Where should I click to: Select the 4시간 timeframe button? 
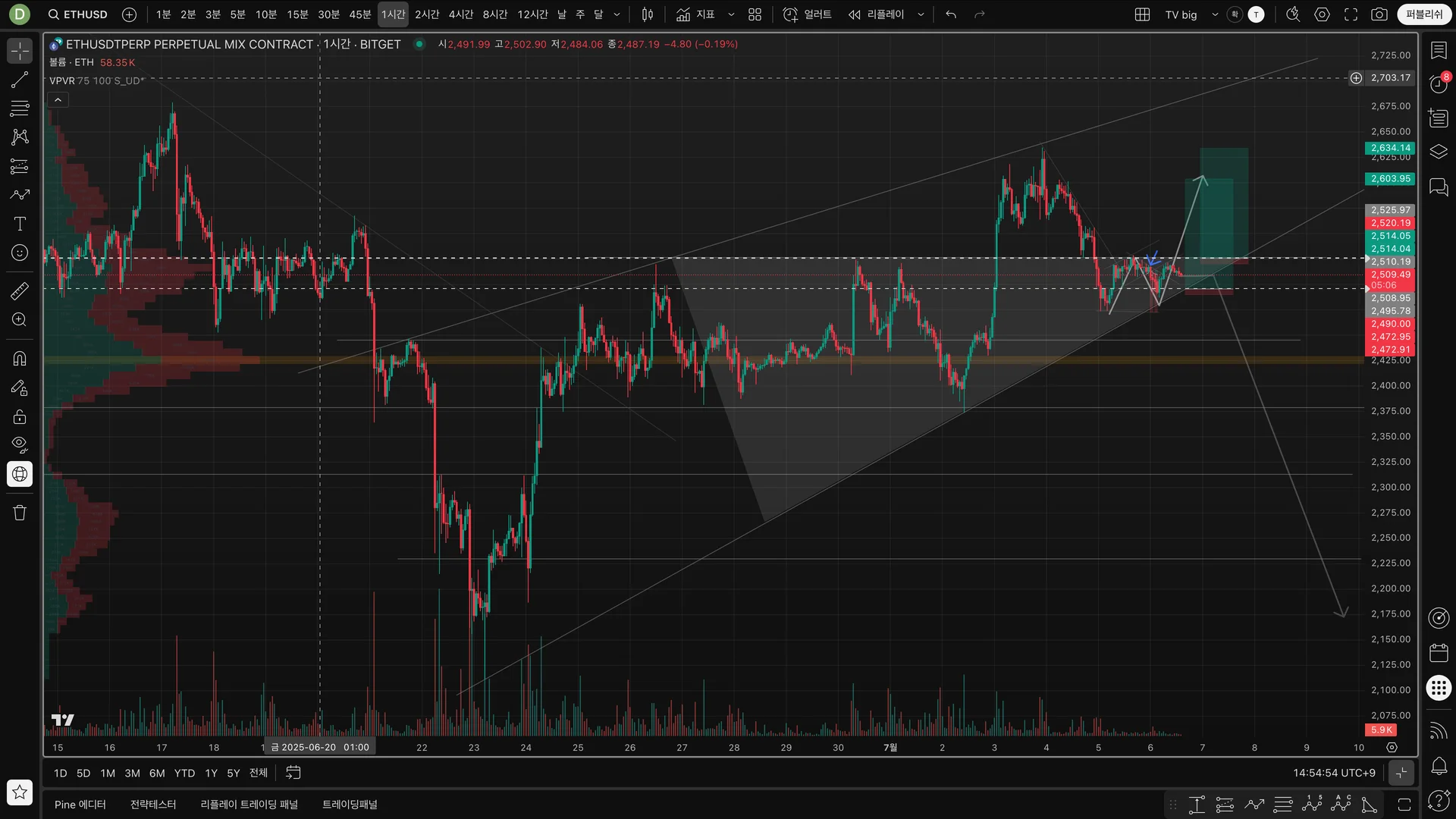tap(460, 14)
